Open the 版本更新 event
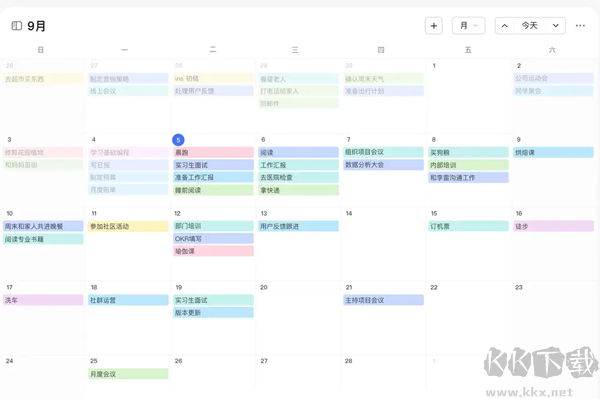This screenshot has height=399, width=600. point(213,313)
